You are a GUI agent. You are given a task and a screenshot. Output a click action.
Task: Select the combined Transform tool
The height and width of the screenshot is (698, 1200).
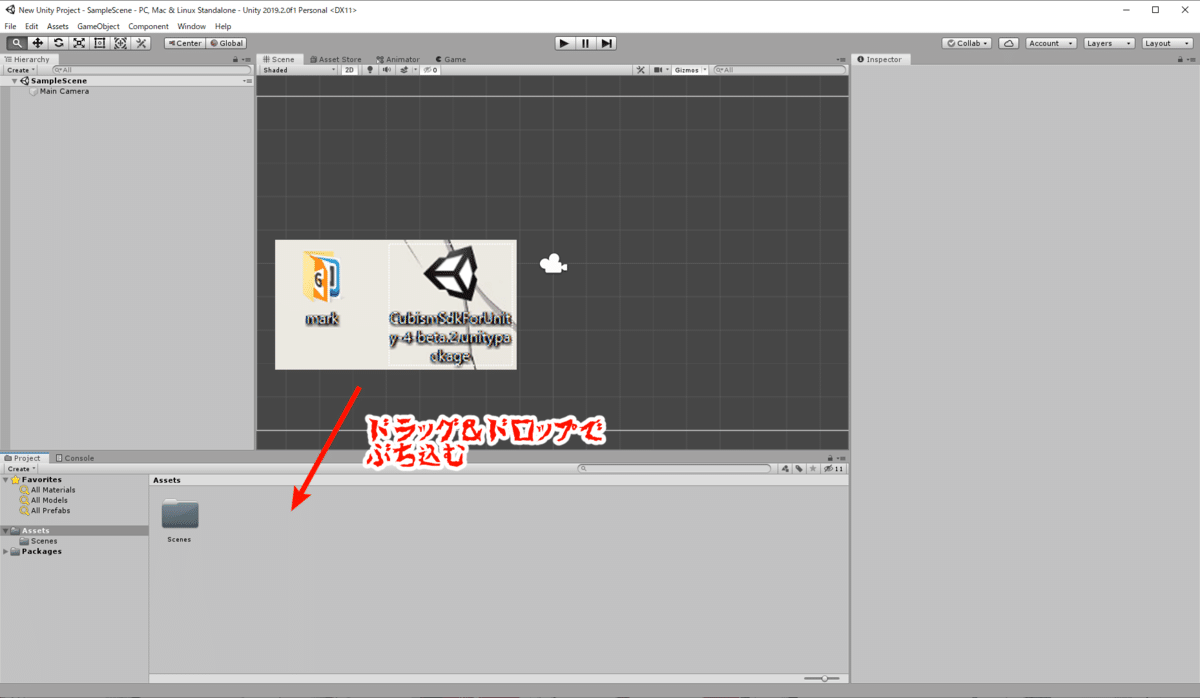pyautogui.click(x=120, y=43)
